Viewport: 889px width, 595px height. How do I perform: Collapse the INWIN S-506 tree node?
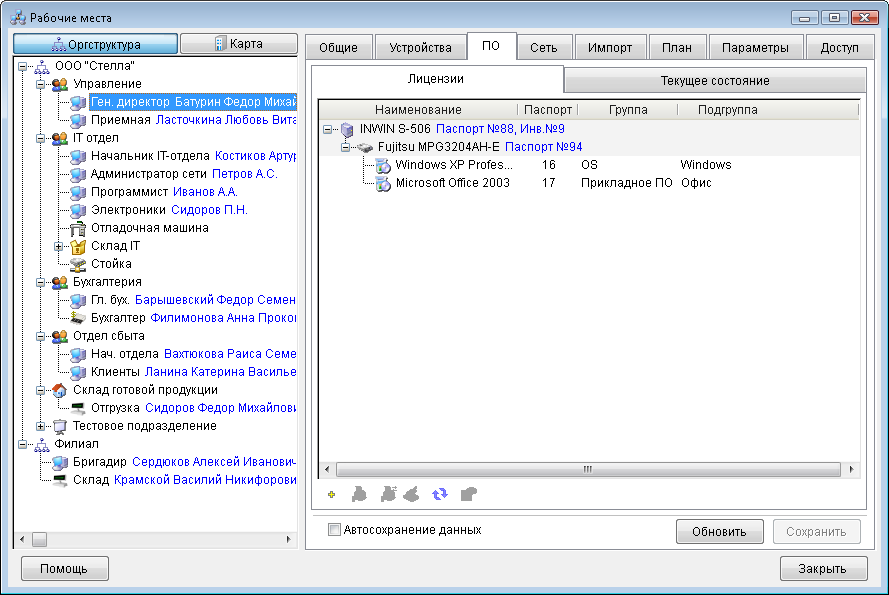tap(325, 128)
